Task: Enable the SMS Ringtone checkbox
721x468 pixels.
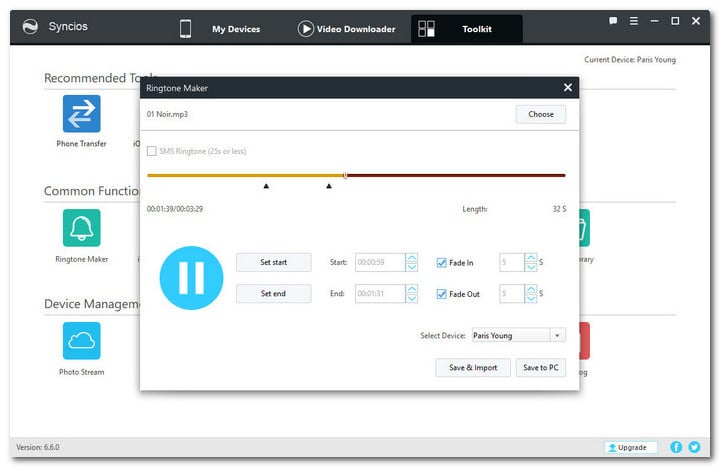Action: 152,151
